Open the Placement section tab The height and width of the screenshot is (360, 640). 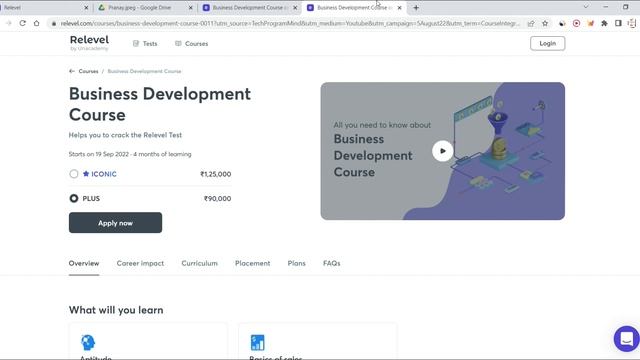(x=252, y=263)
